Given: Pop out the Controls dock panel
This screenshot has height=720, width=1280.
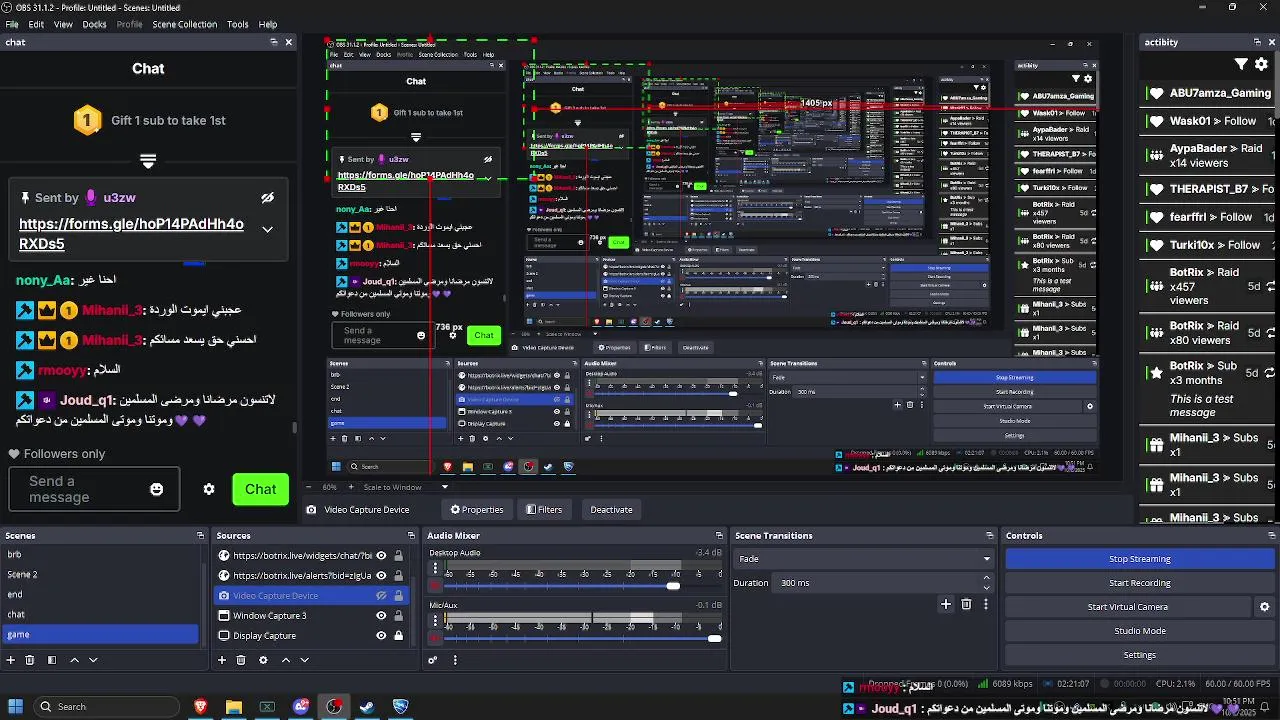Looking at the screenshot, I should (1272, 536).
